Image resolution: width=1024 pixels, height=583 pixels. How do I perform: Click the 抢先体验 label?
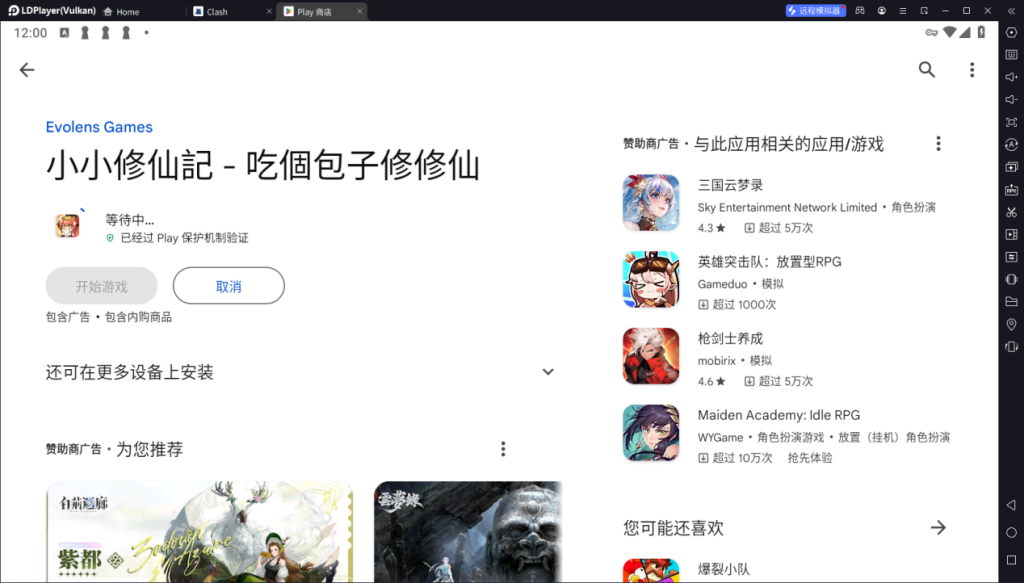[810, 458]
